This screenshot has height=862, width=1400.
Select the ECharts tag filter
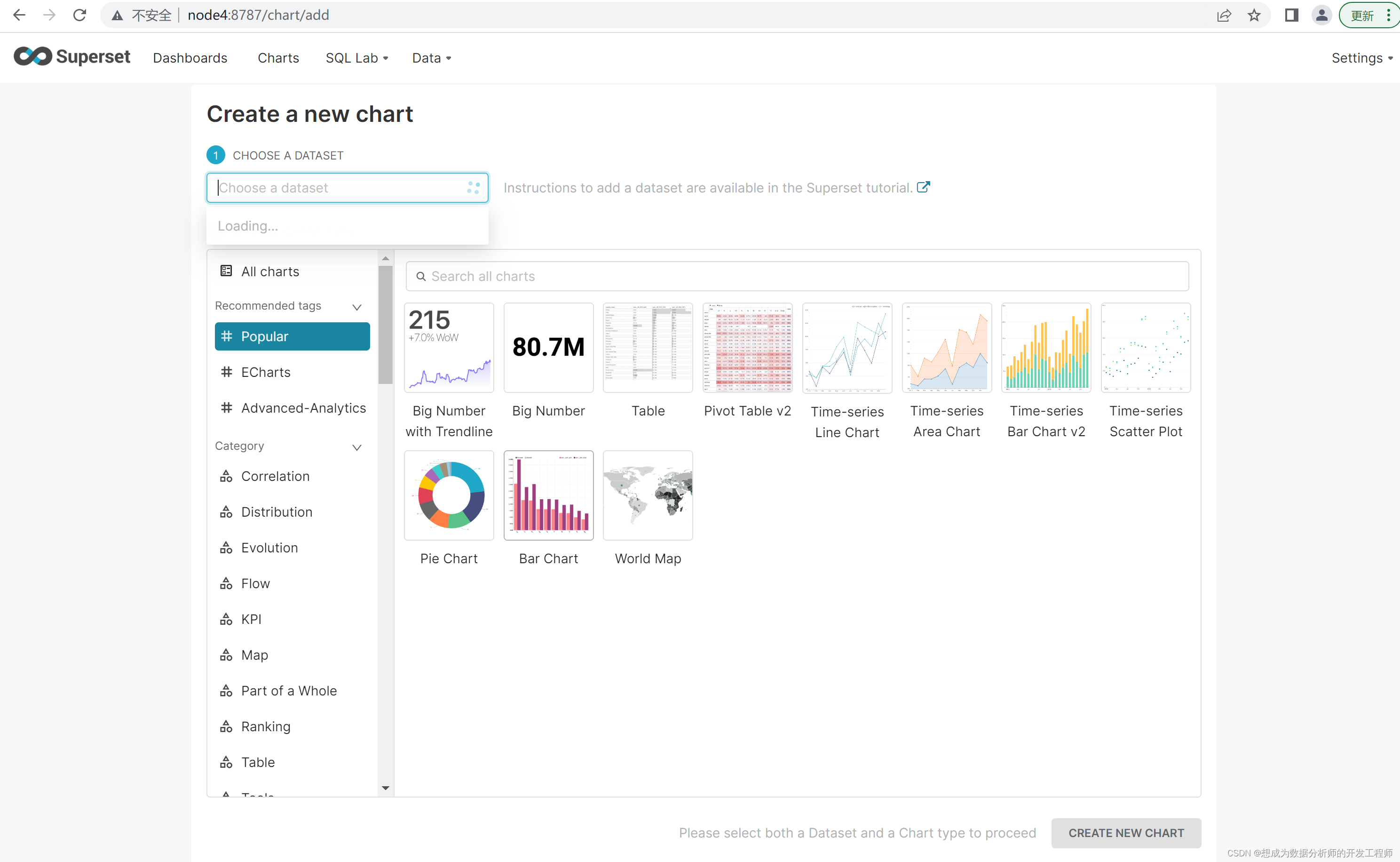click(266, 372)
